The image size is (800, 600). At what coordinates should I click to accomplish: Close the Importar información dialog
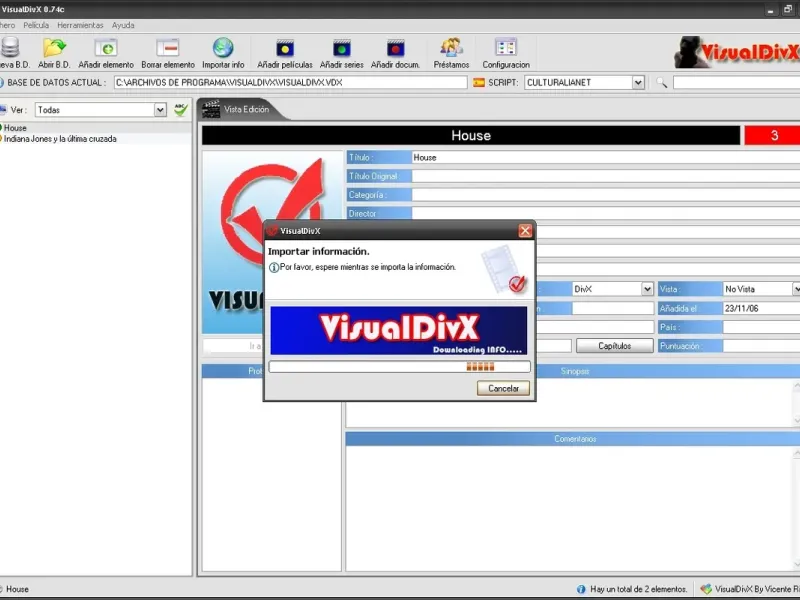click(525, 231)
